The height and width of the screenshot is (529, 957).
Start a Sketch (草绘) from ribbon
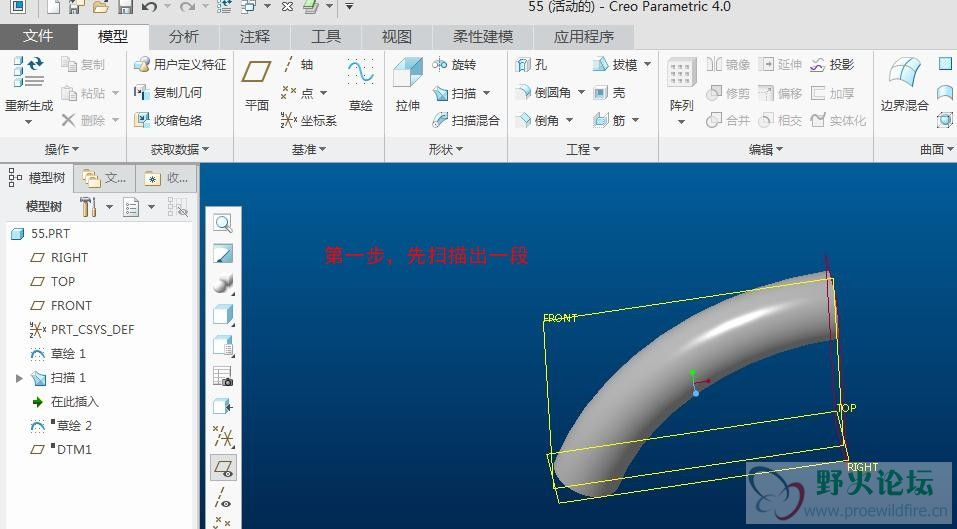[x=360, y=84]
